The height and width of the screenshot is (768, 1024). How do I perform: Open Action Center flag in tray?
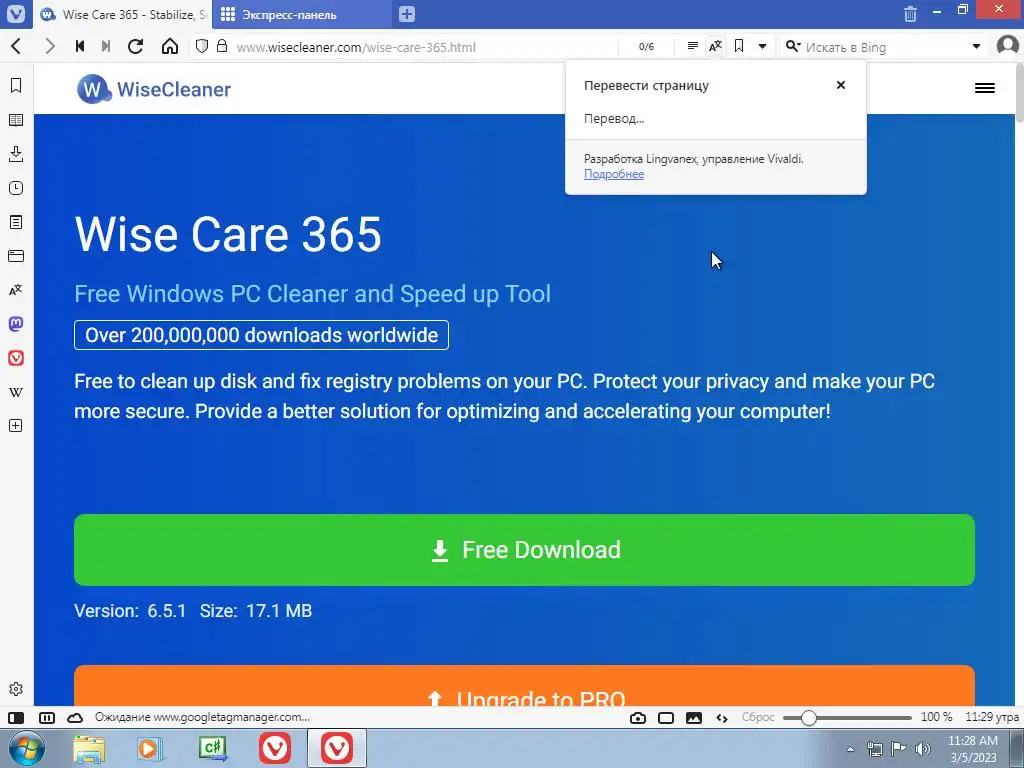pyautogui.click(x=899, y=749)
